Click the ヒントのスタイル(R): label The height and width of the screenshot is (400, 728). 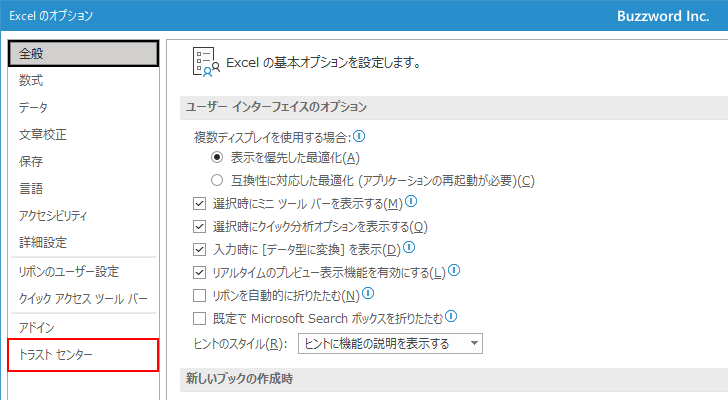pos(240,344)
